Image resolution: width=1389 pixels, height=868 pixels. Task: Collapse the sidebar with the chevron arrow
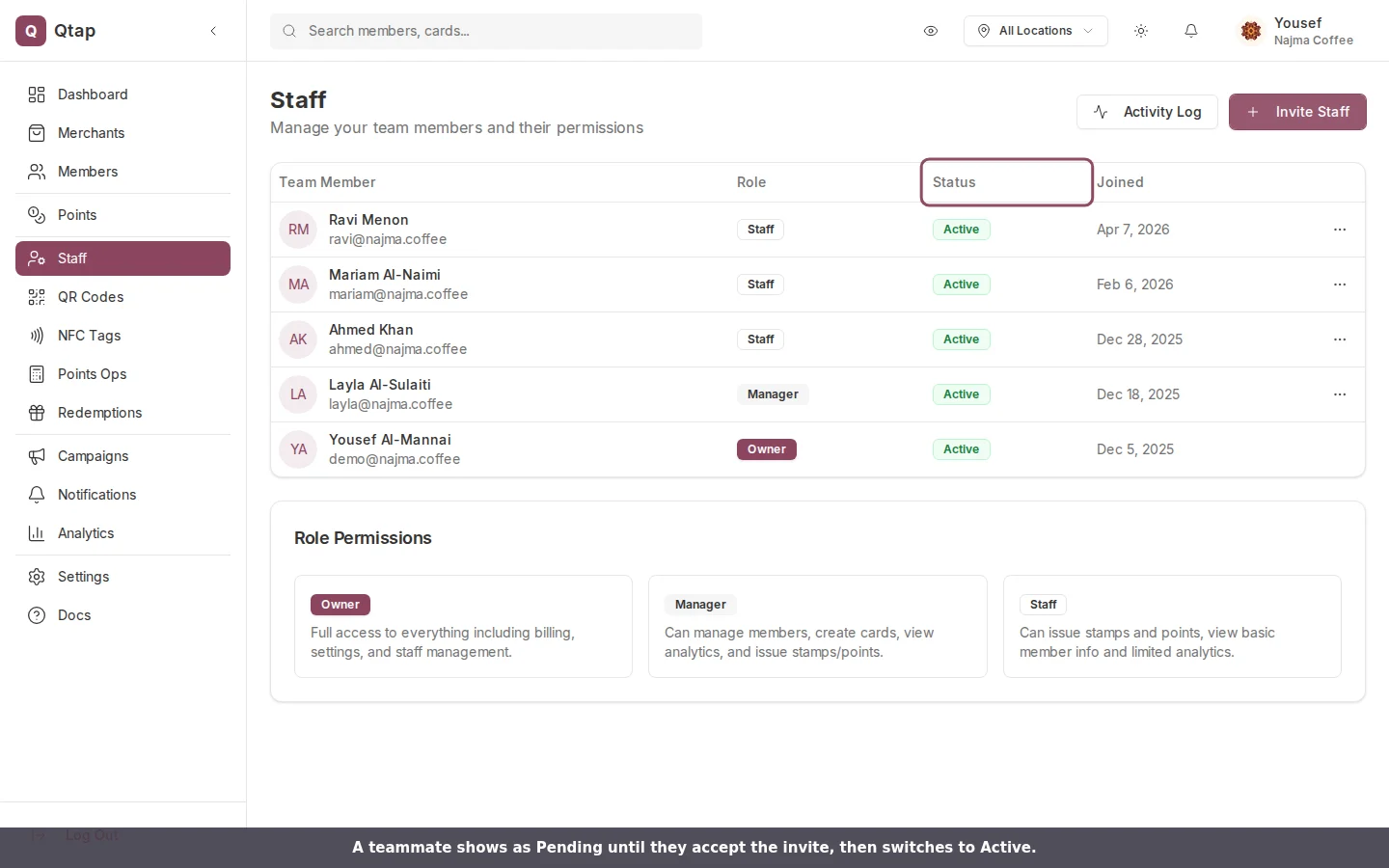[x=213, y=31]
